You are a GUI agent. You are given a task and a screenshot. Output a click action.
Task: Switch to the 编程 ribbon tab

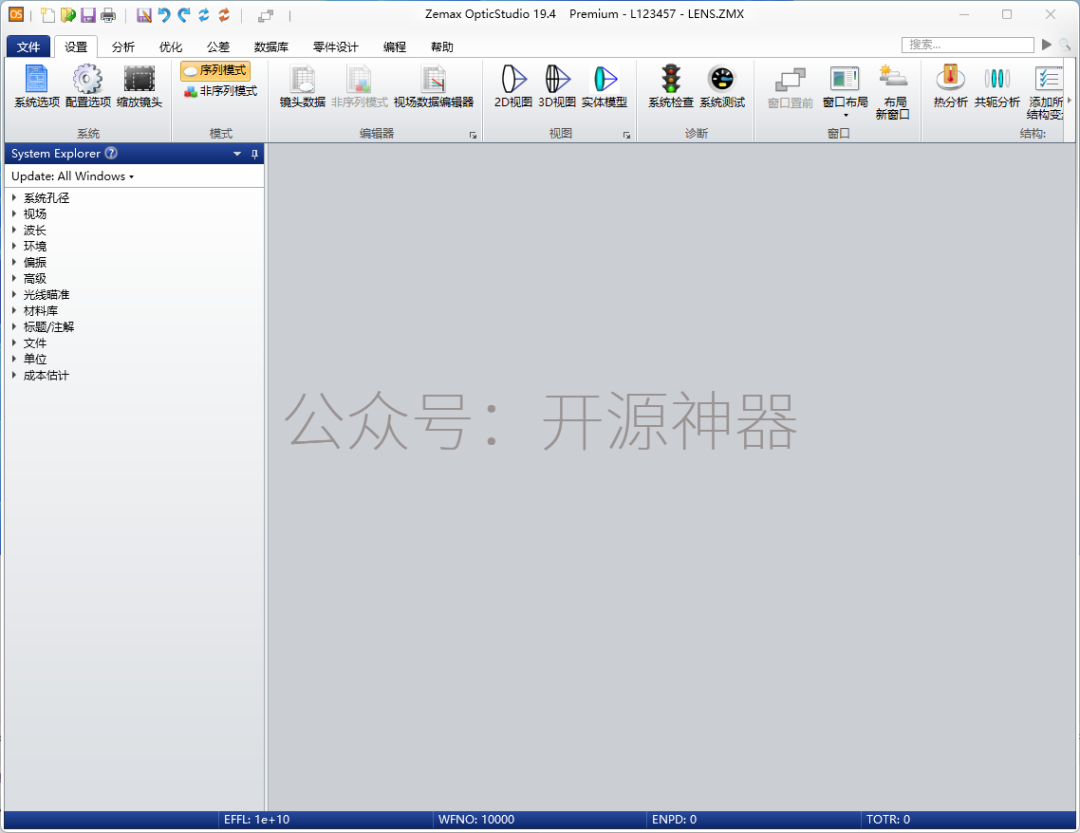(x=395, y=46)
